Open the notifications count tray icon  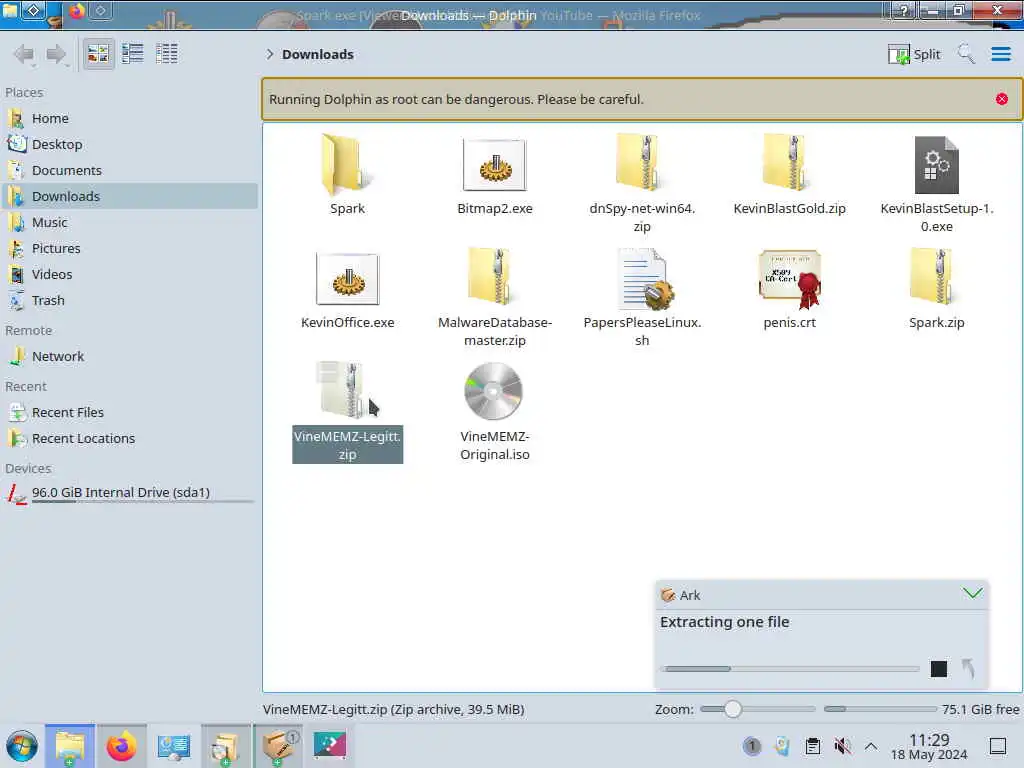(x=752, y=746)
